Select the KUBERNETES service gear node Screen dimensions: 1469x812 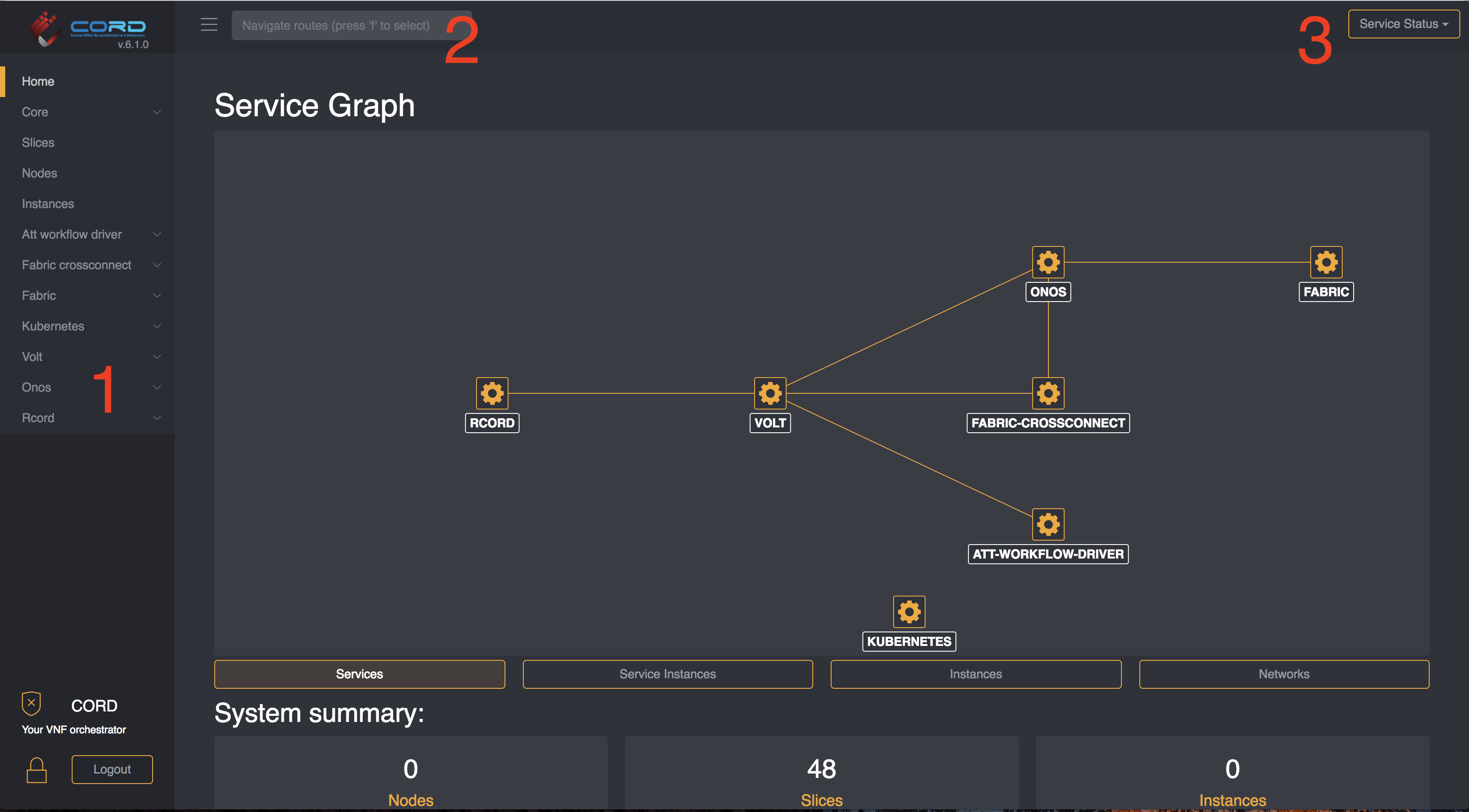coord(909,612)
